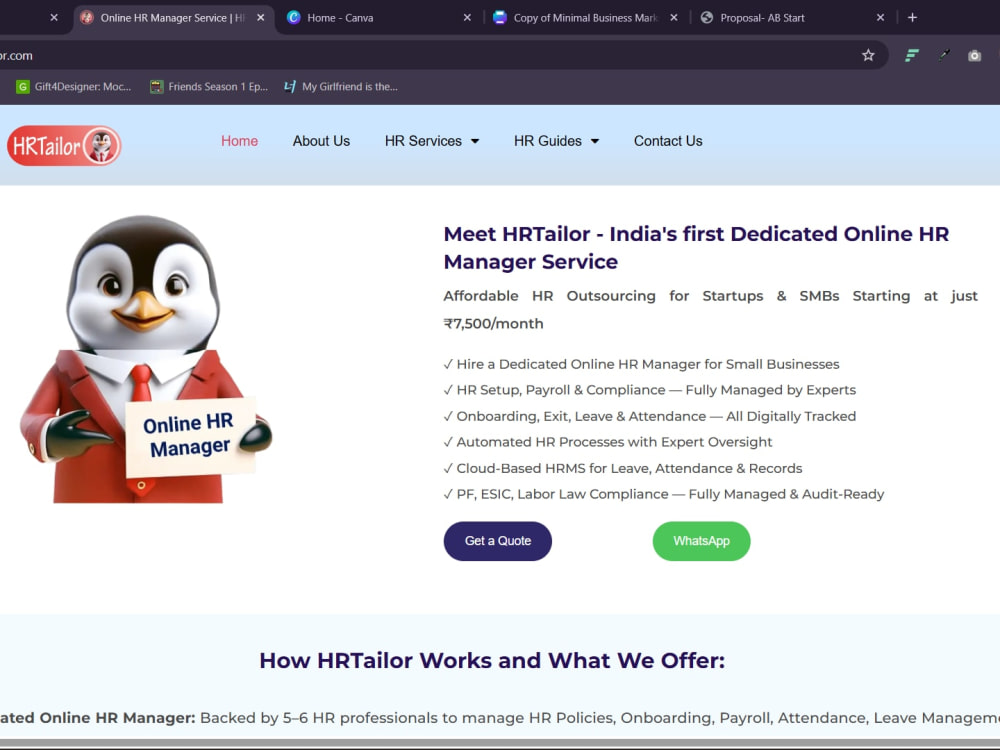Image resolution: width=1000 pixels, height=750 pixels.
Task: Go to the Home menu item
Action: click(239, 141)
